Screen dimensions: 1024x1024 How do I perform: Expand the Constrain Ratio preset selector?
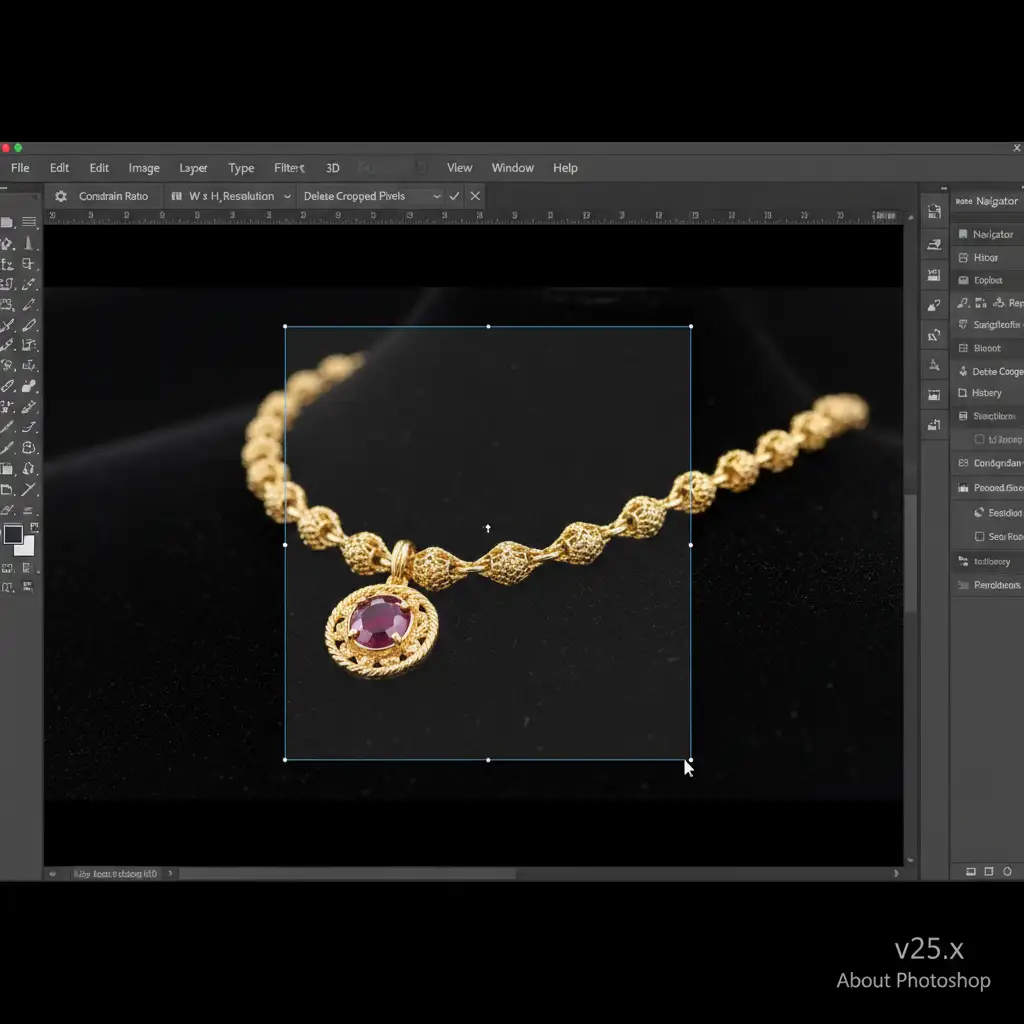pos(113,196)
